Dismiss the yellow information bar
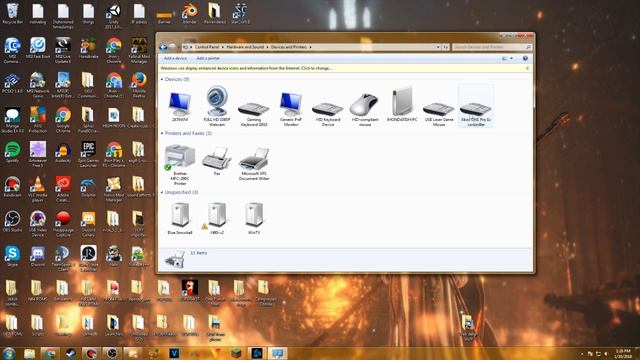This screenshot has height=360, width=640. coord(527,69)
